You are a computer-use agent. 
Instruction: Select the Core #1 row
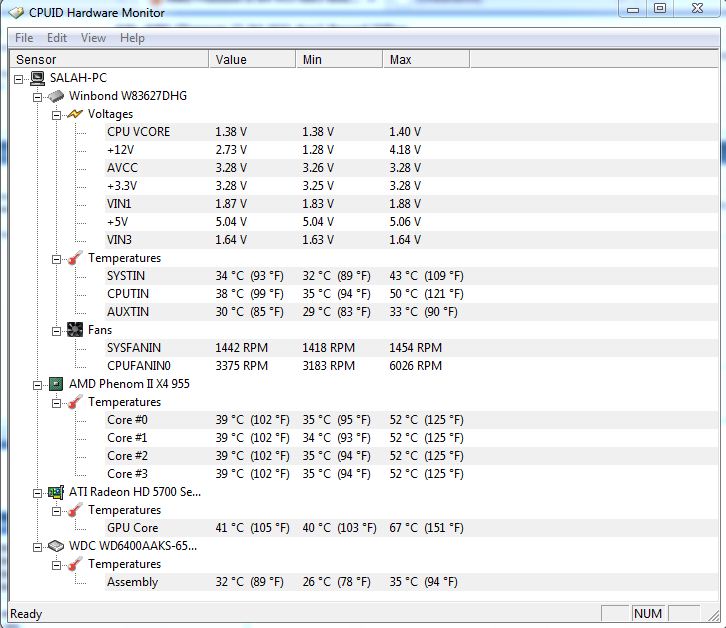(x=411, y=438)
